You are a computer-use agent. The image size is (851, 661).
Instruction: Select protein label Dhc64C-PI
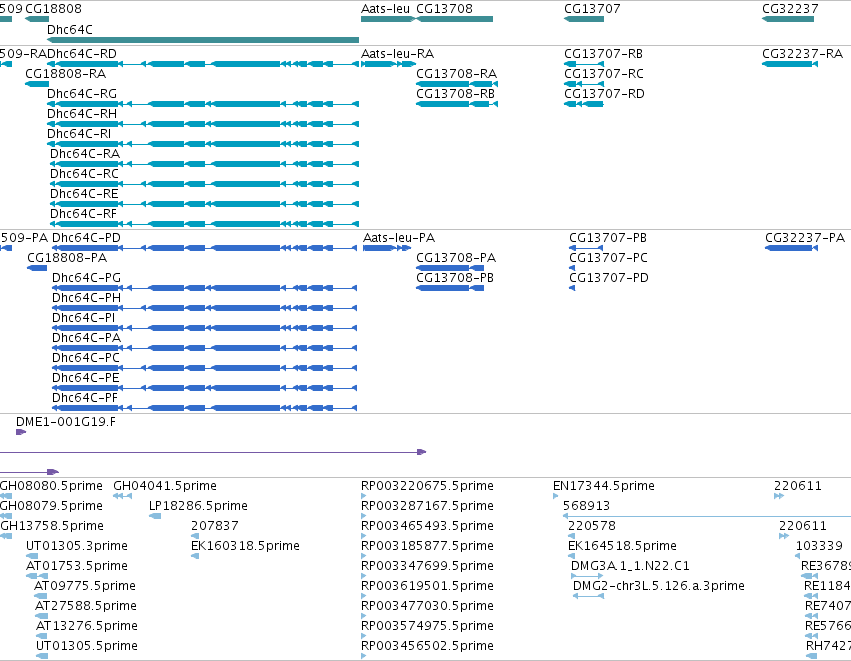tap(84, 319)
